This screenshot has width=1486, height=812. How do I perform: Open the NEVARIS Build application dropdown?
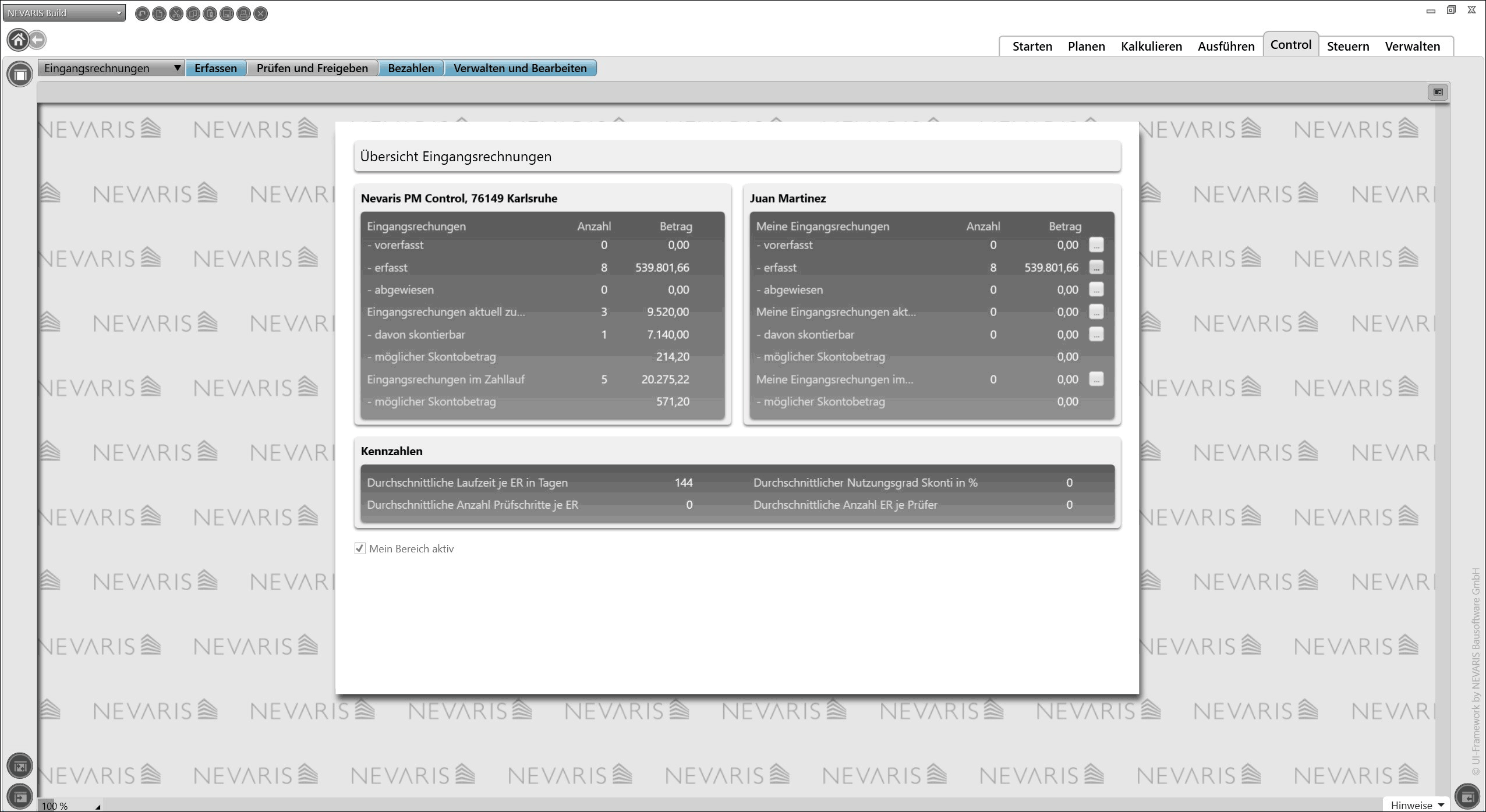point(64,13)
